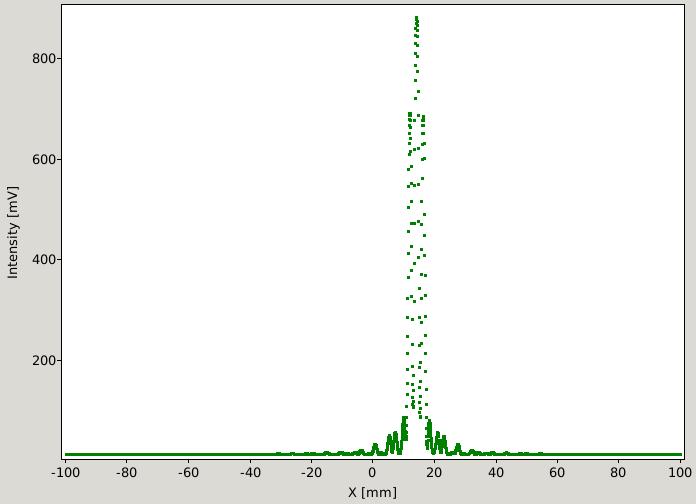Select the X [mm] axis title
Screen dimensions: 696x504
(372, 492)
